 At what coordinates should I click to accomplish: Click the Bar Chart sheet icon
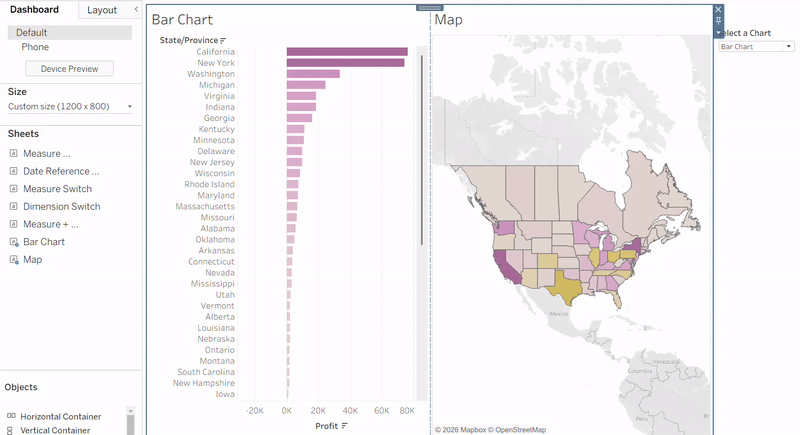point(14,242)
